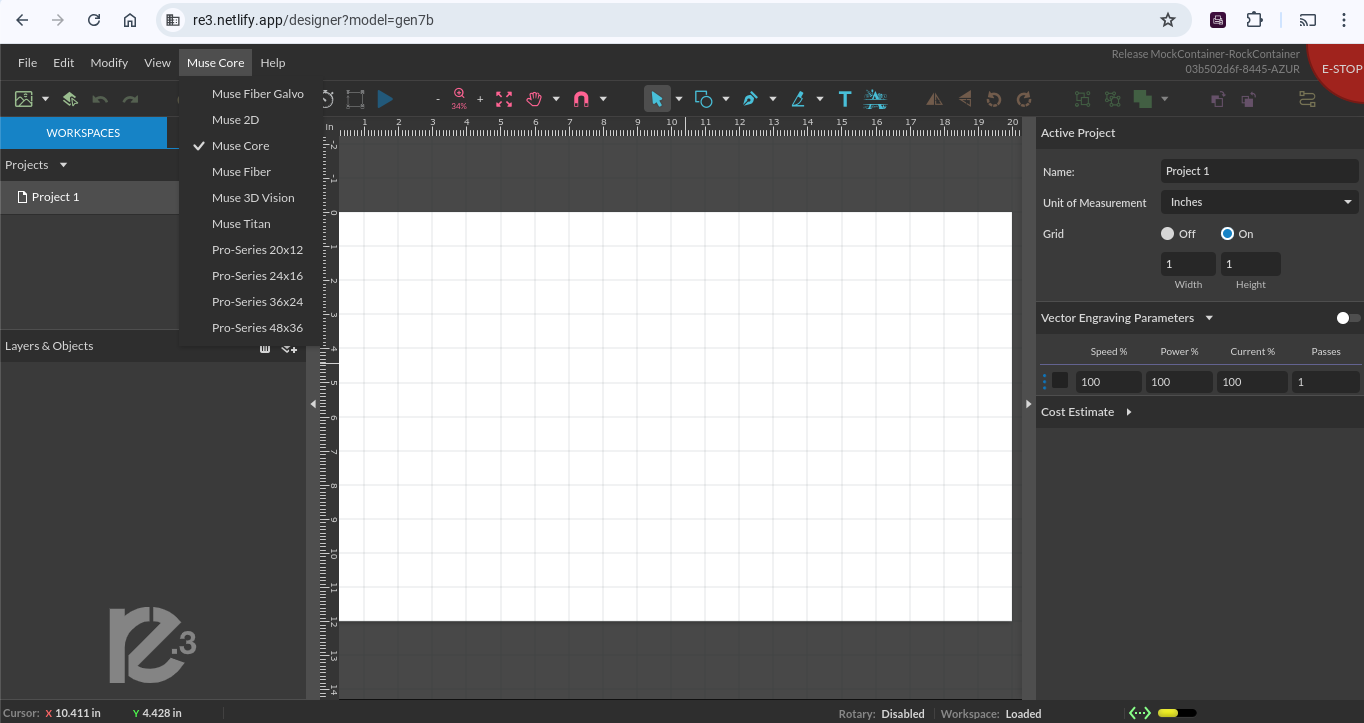
Task: Open the magnet snap dropdown arrow
Action: 603,99
